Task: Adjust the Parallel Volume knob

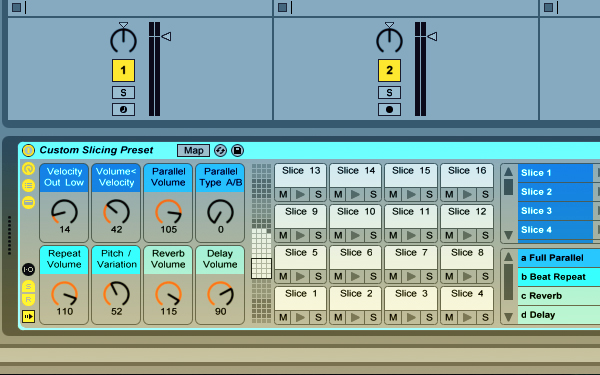Action: coord(168,212)
